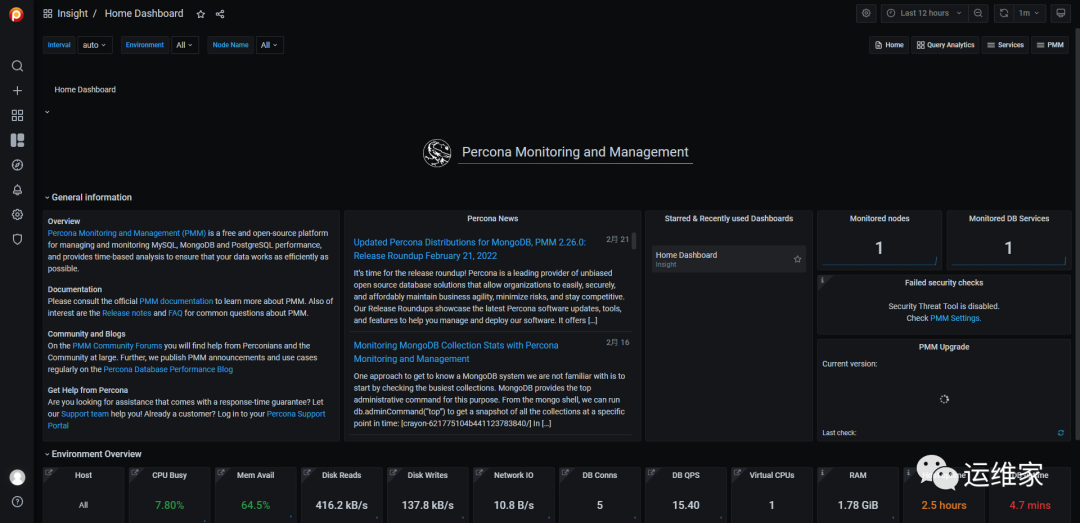Click the link icon on Host panel
Image resolution: width=1080 pixels, height=523 pixels.
coord(48,473)
